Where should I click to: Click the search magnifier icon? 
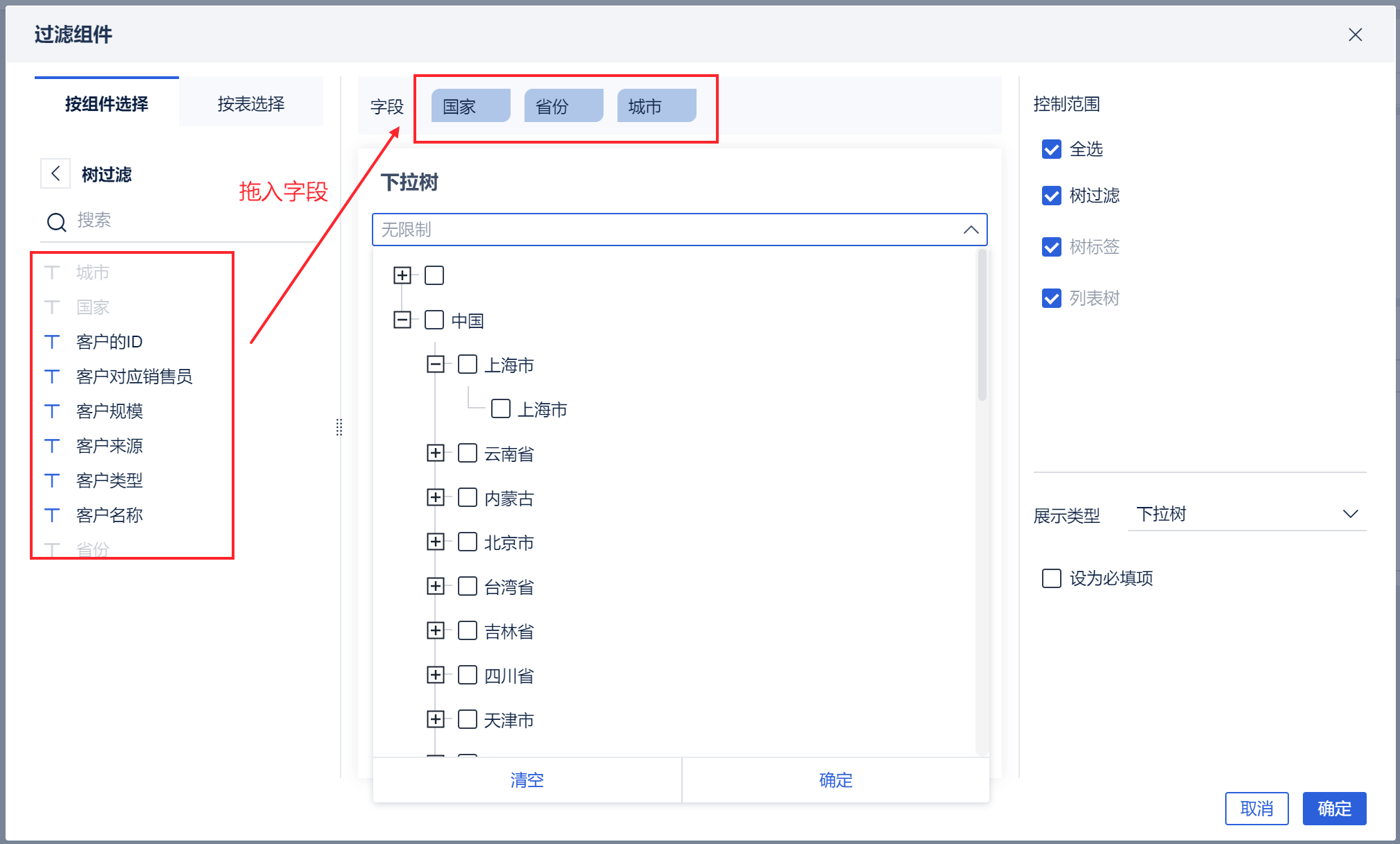click(x=56, y=222)
